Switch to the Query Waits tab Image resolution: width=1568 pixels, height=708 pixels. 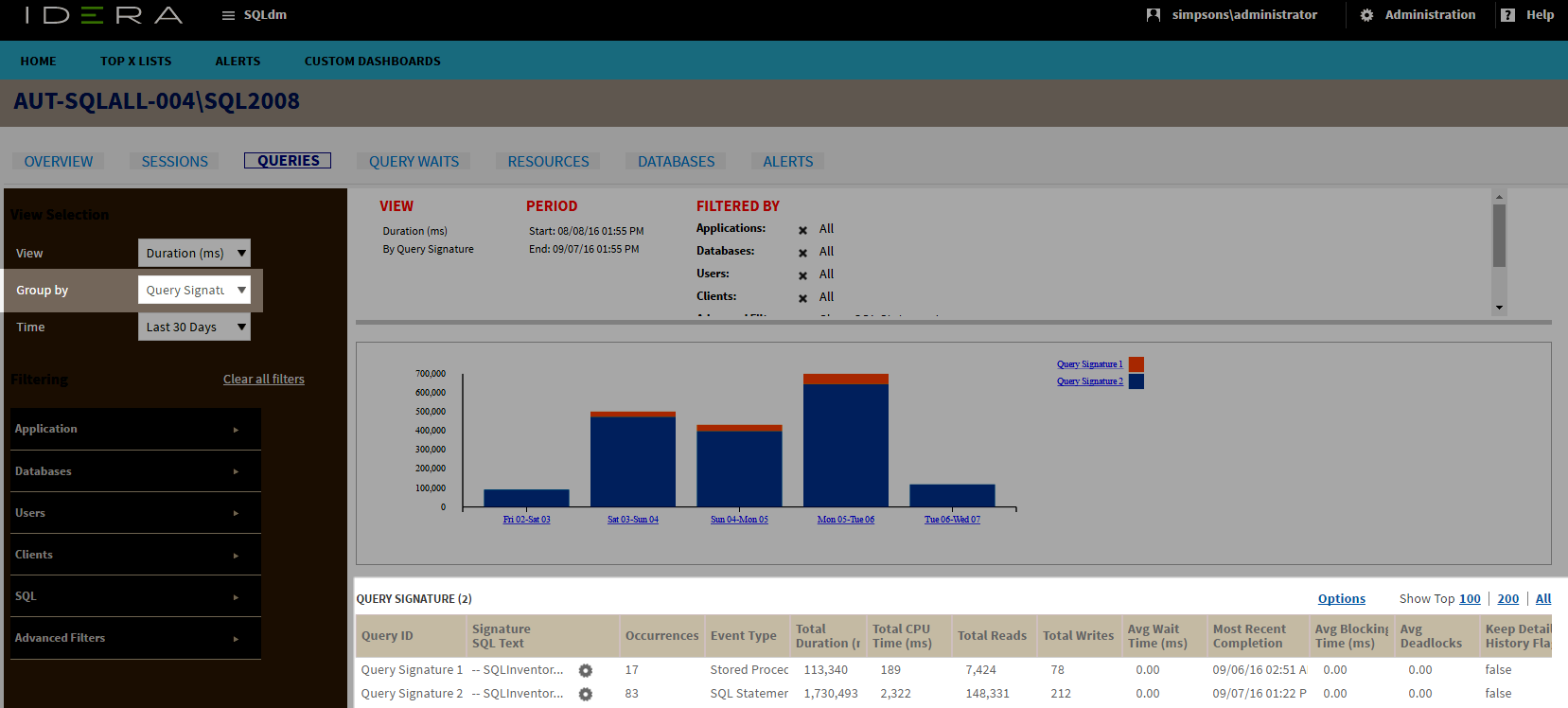pos(414,162)
